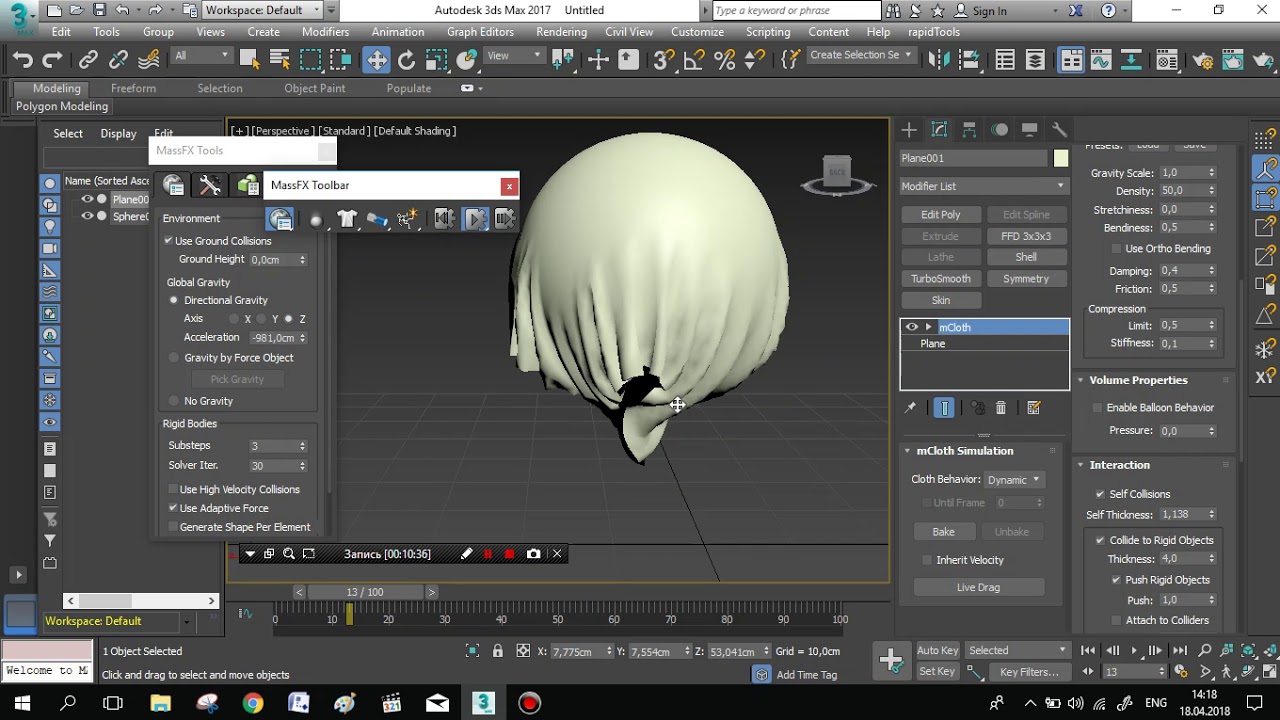Disable Use Ground Collisions checkbox
The height and width of the screenshot is (720, 1280).
(169, 241)
